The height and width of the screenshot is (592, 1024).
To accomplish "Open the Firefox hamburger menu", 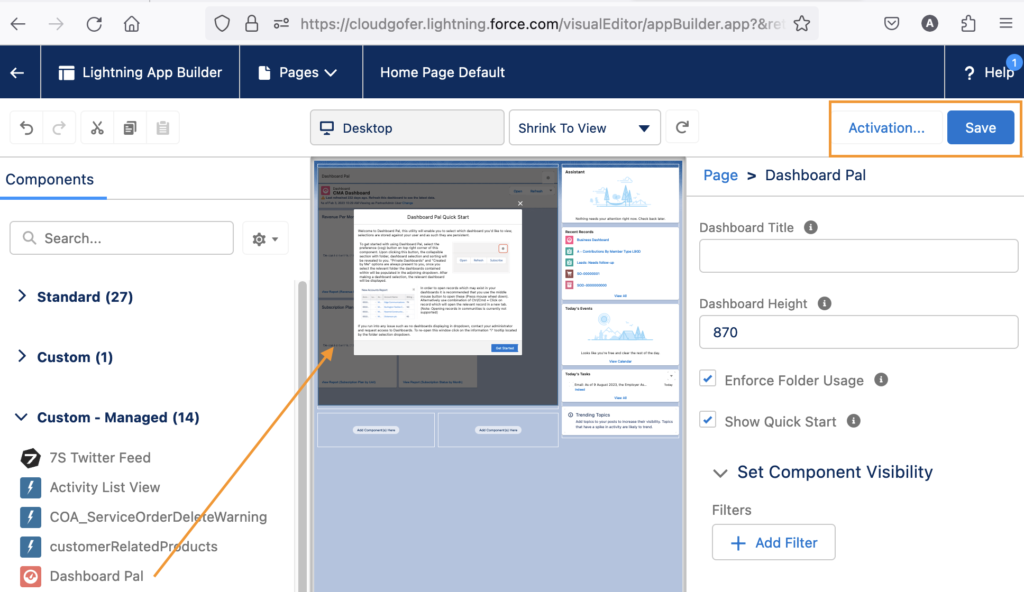I will 1006,24.
